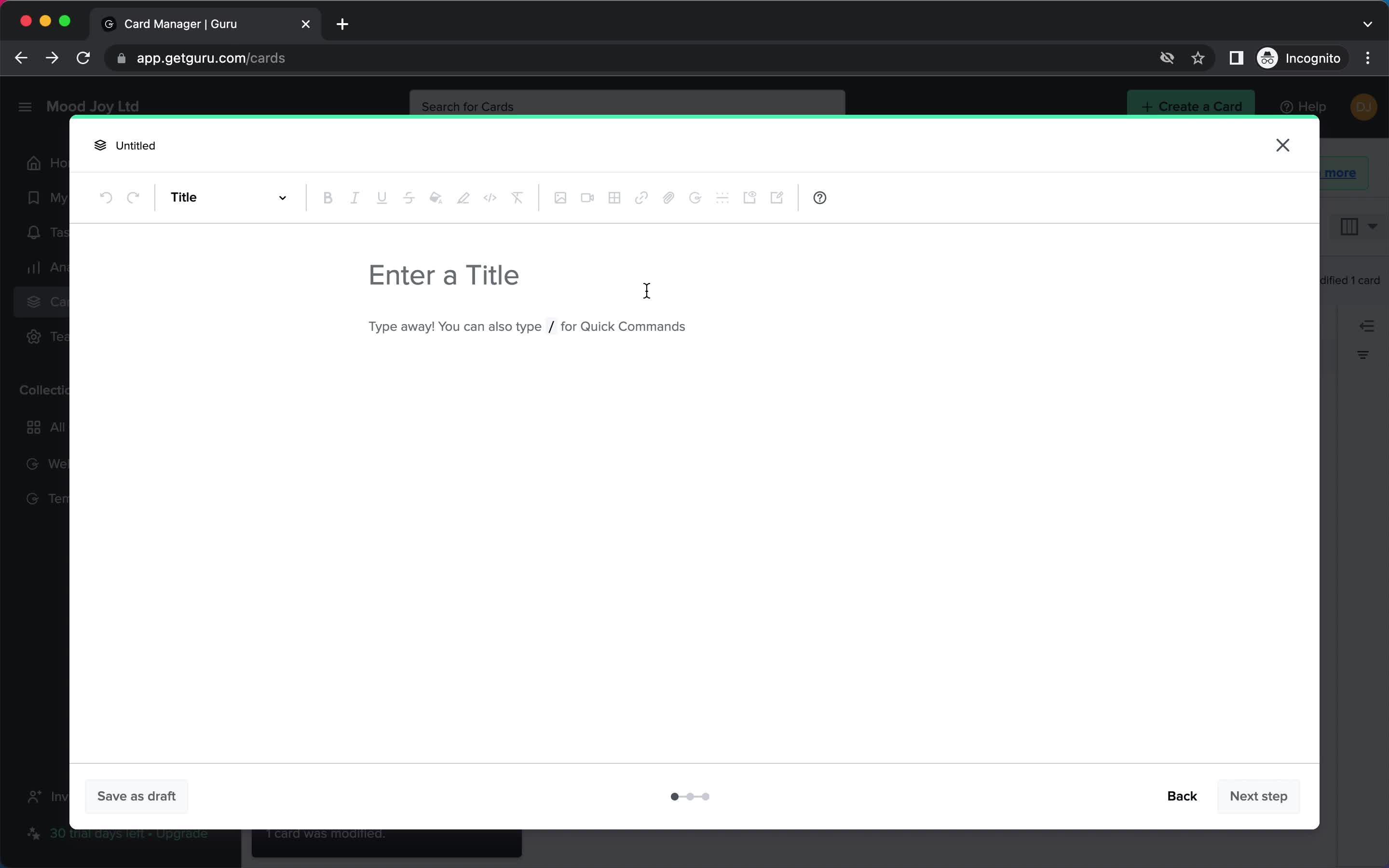Select the italic formatting icon
This screenshot has height=868, width=1389.
pyautogui.click(x=354, y=197)
